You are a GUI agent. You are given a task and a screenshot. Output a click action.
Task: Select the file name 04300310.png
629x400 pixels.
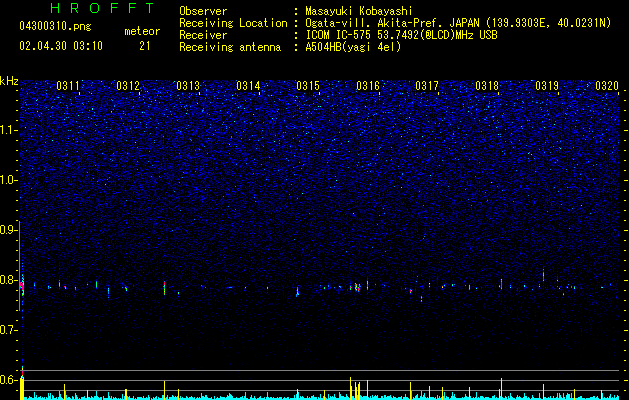tap(55, 27)
